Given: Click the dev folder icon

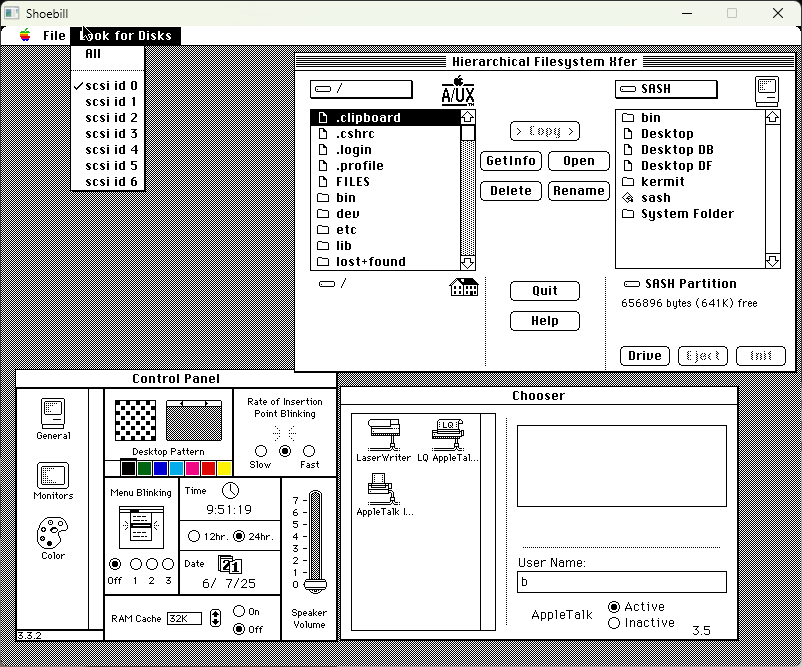Looking at the screenshot, I should [323, 214].
